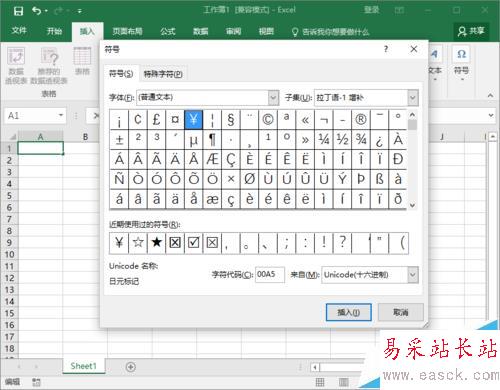This screenshot has height=390, width=500.
Task: Close the Symbol dialog
Action: point(414,49)
